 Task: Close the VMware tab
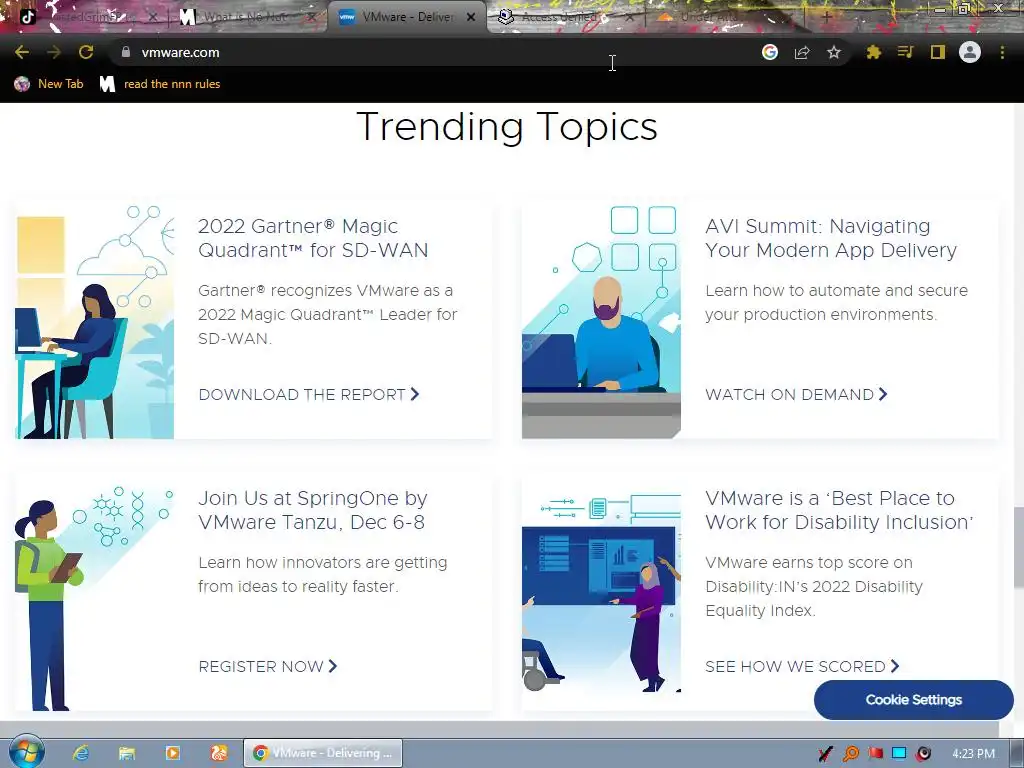click(x=471, y=18)
